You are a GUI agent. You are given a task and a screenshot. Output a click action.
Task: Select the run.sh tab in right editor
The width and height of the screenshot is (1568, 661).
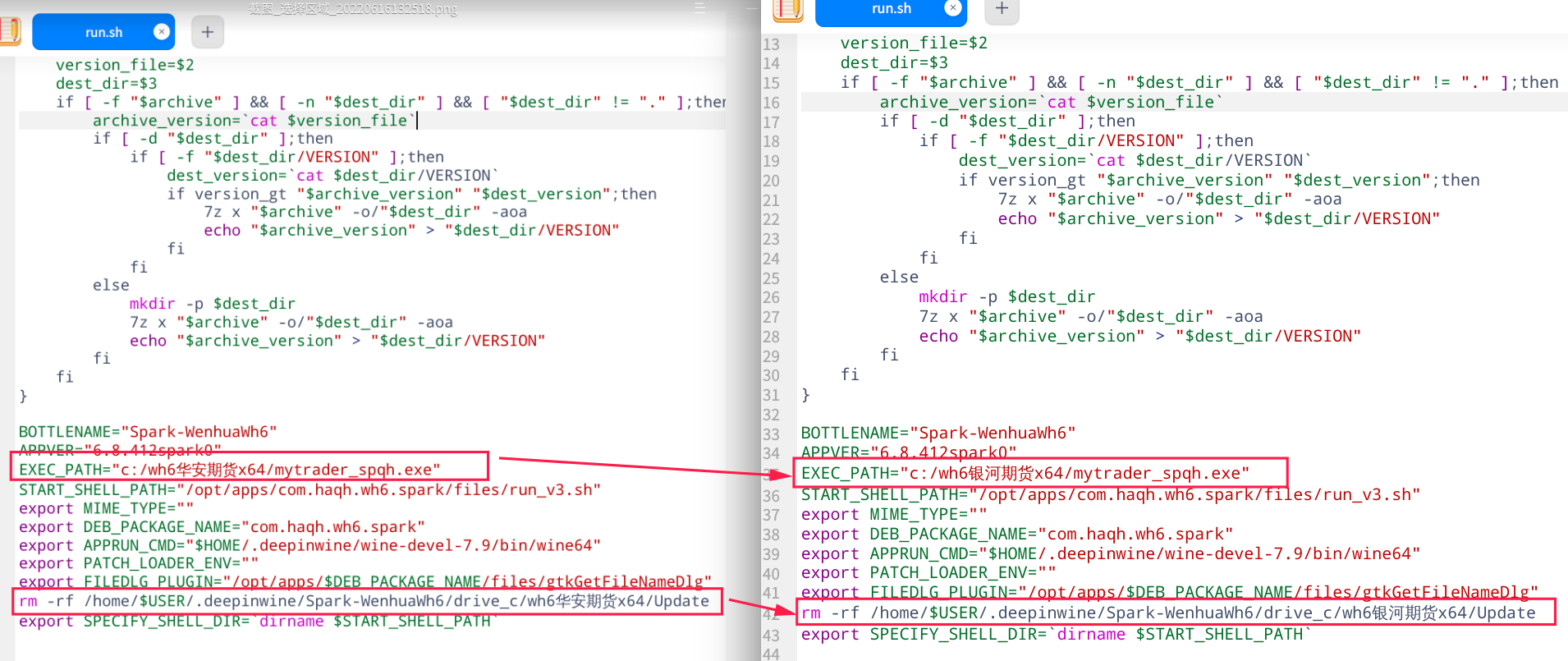pyautogui.click(x=892, y=10)
